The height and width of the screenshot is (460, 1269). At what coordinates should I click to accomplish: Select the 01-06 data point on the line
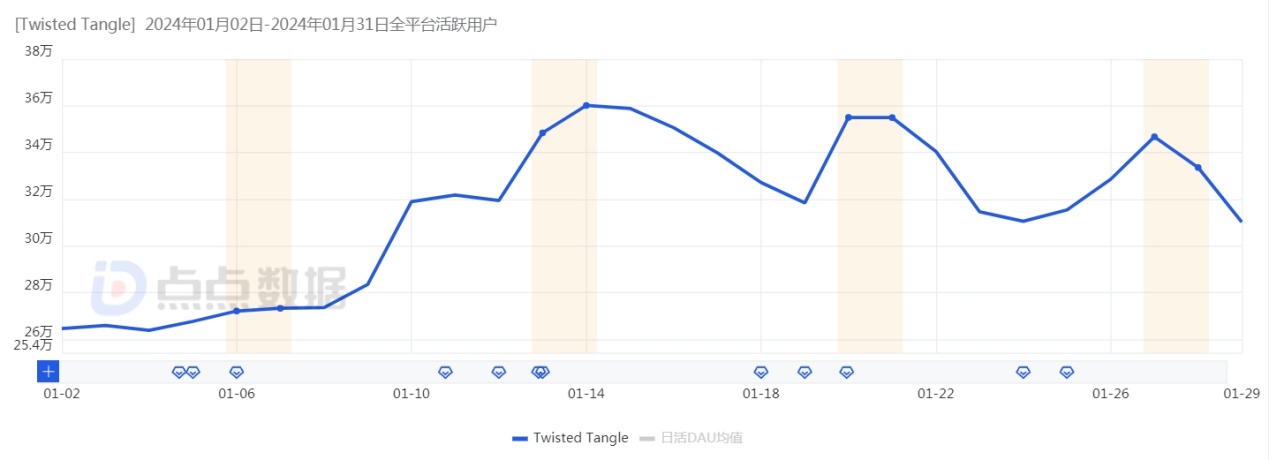click(x=236, y=311)
